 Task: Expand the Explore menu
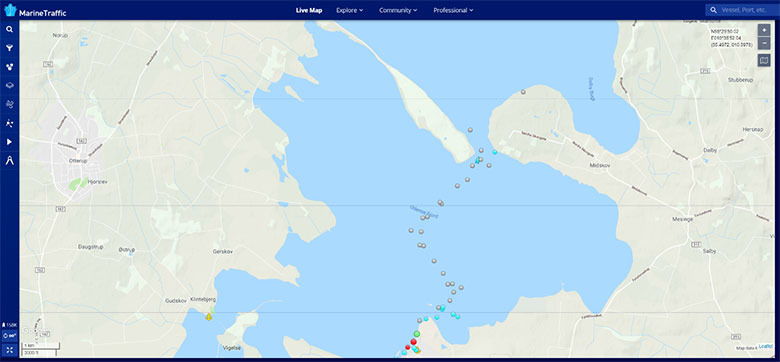point(349,10)
